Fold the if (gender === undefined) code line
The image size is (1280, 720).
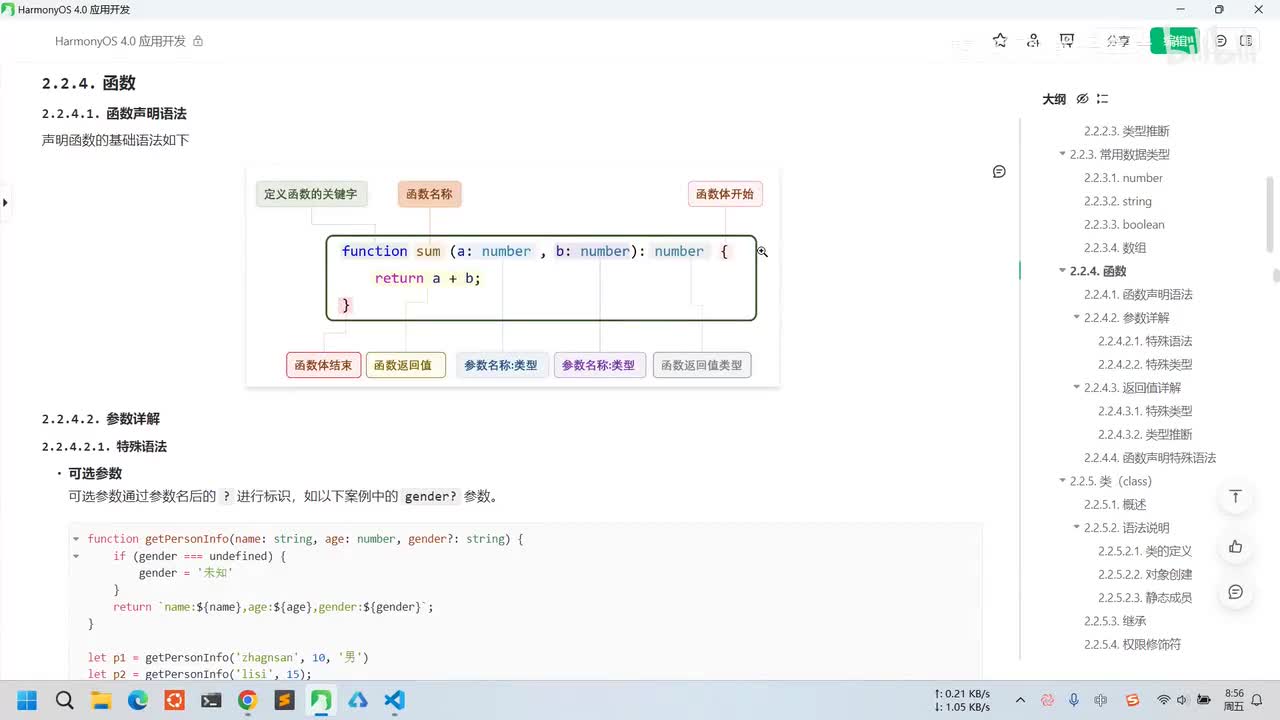pyautogui.click(x=75, y=556)
